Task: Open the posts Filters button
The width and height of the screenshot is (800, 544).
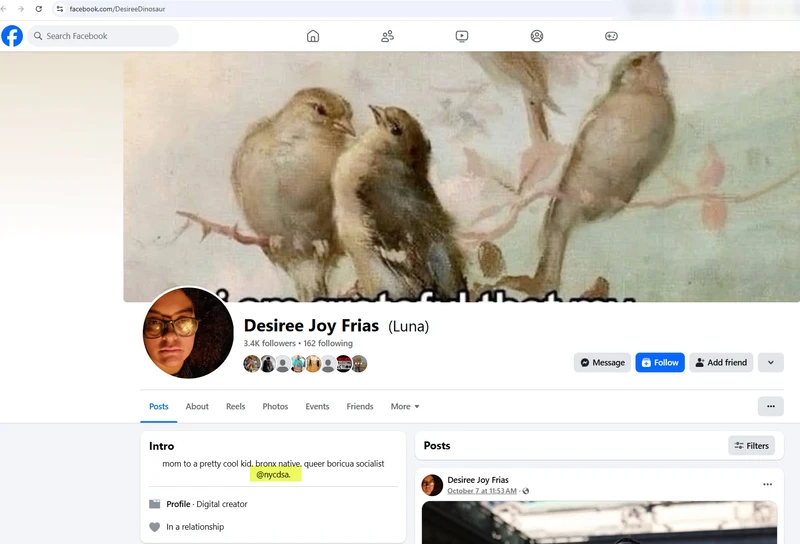Action: pyautogui.click(x=751, y=446)
